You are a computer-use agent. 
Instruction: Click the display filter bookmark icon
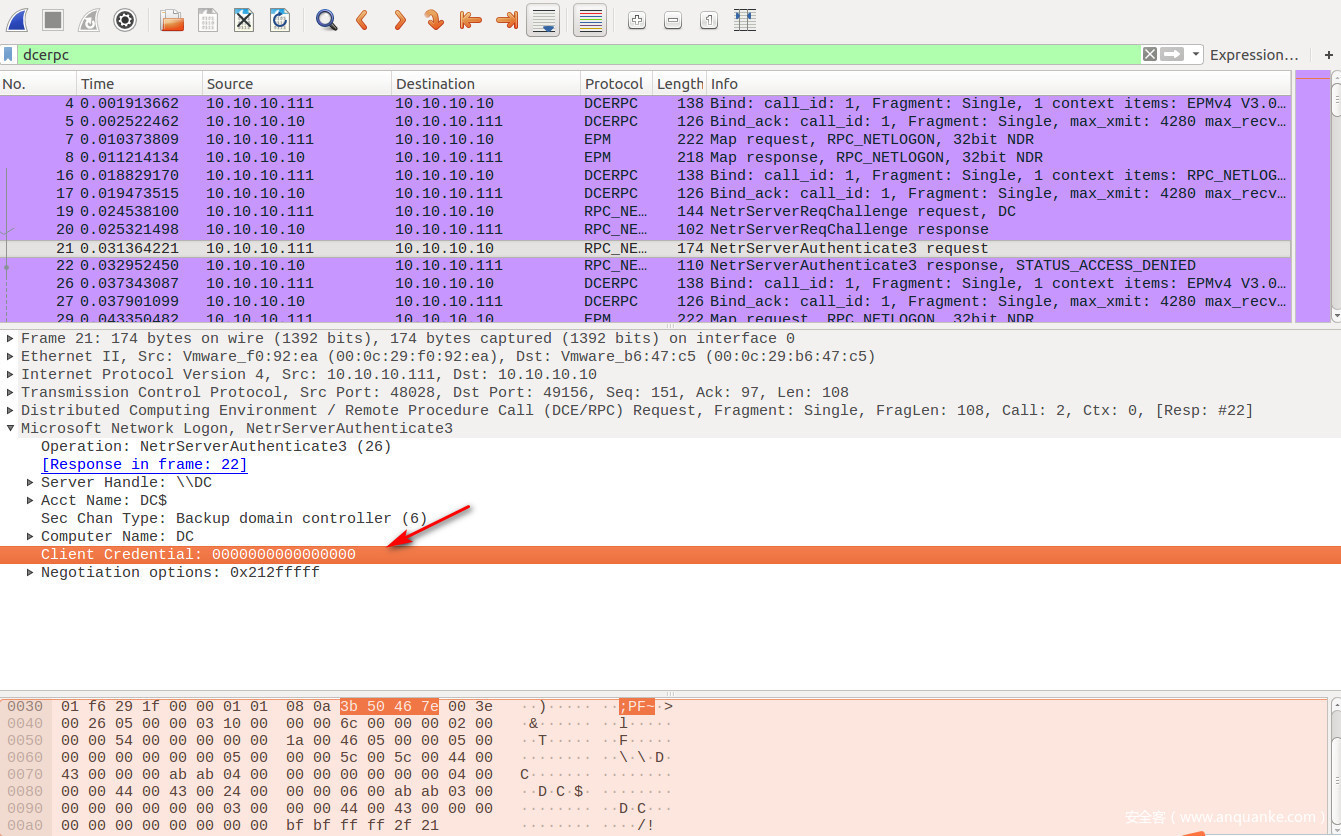pyautogui.click(x=9, y=55)
